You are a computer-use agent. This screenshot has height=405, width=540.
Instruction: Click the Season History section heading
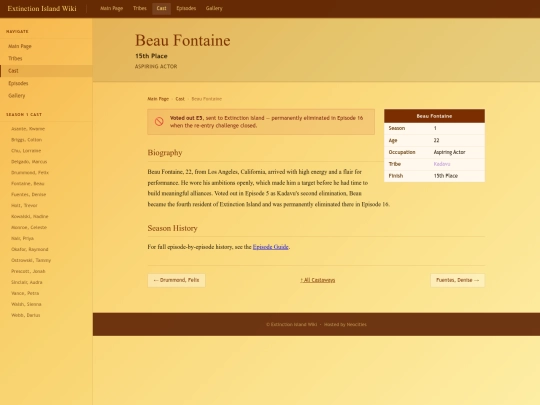click(x=173, y=228)
